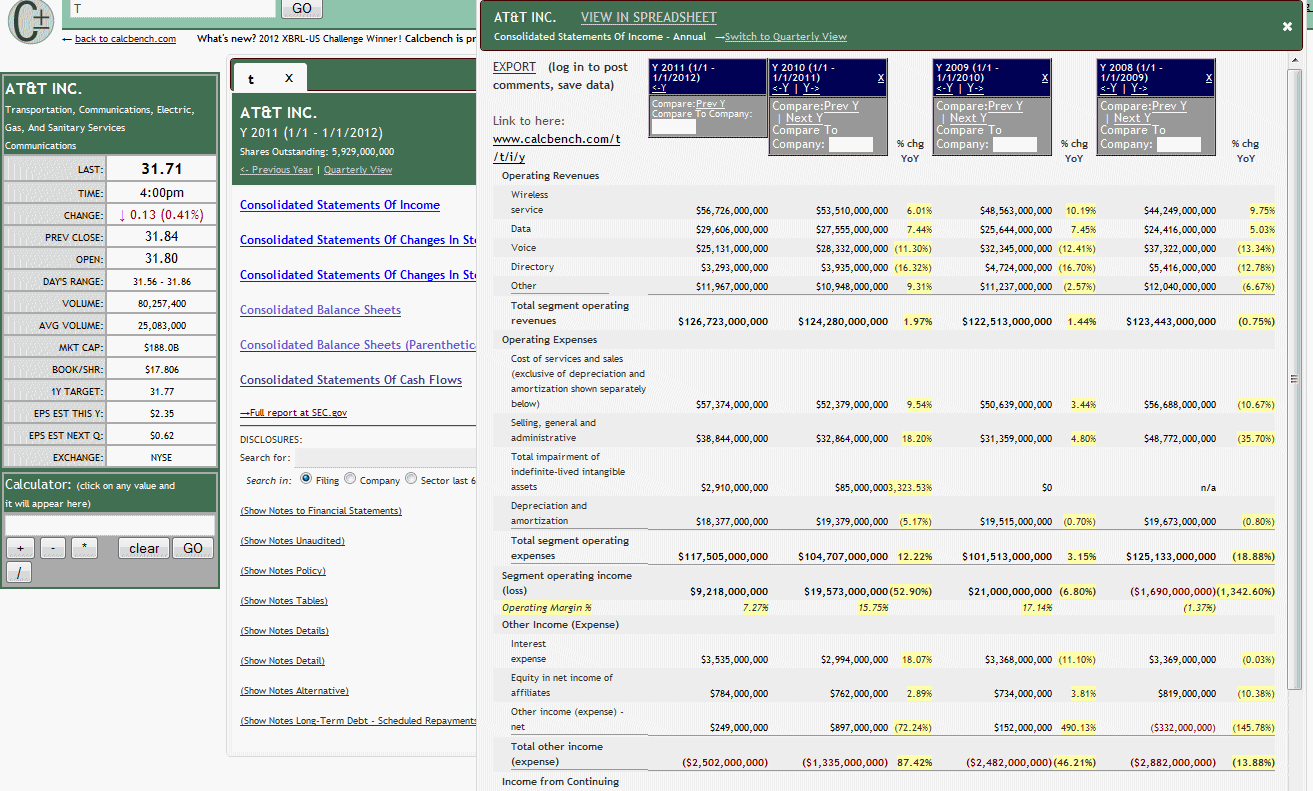
Task: Click Next Y compare link for Y 2008
Action: (1134, 118)
